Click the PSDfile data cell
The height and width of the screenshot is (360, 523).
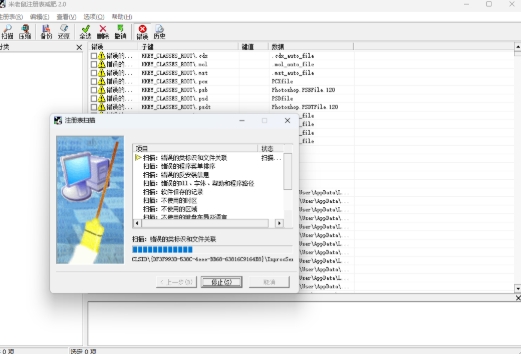282,98
